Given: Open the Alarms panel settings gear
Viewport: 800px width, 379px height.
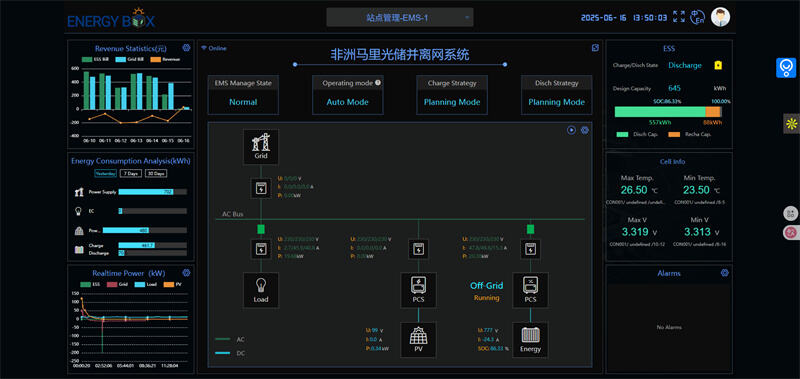Looking at the screenshot, I should pos(724,273).
